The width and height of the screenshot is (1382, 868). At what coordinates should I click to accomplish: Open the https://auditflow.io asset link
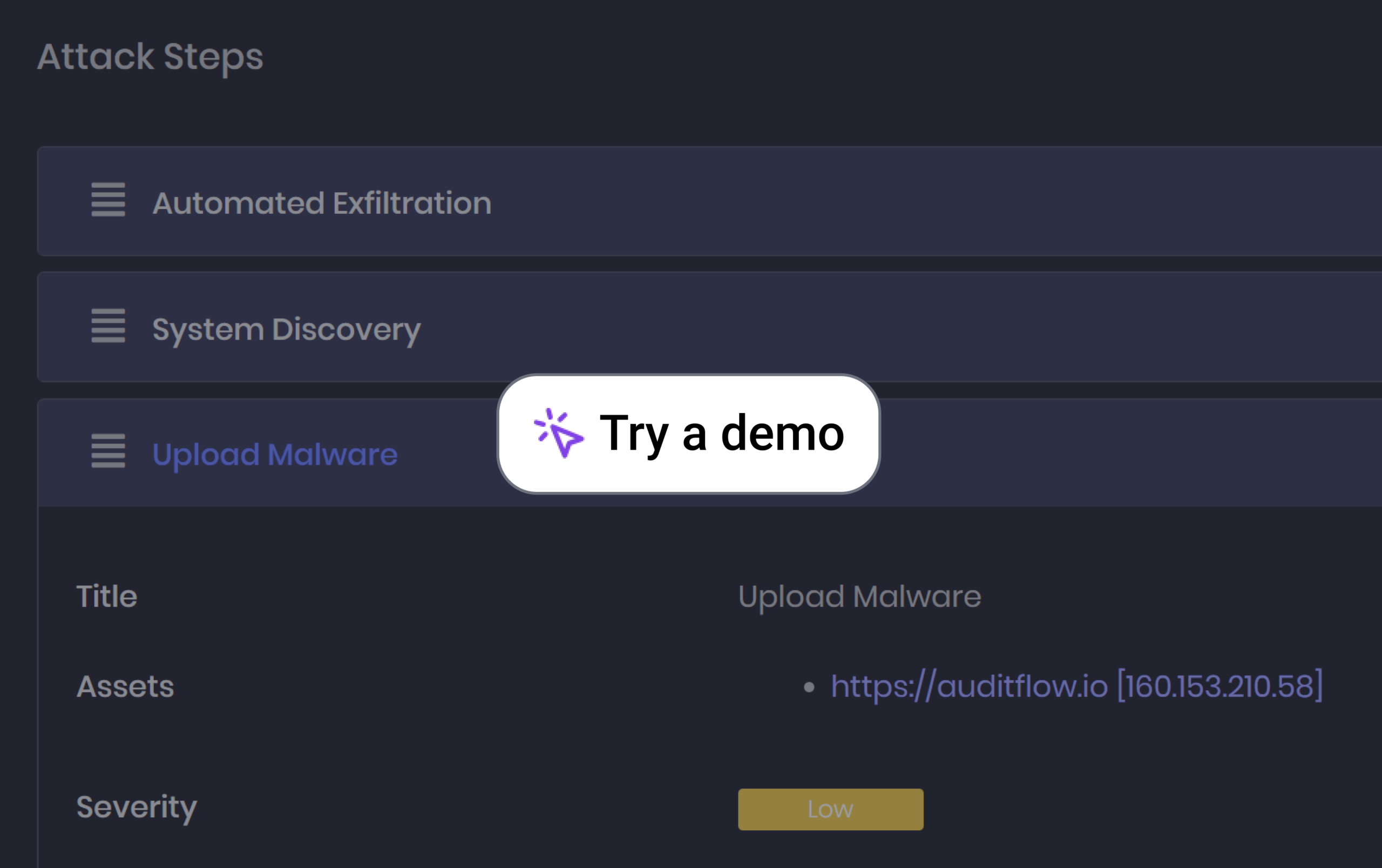[x=1076, y=686]
